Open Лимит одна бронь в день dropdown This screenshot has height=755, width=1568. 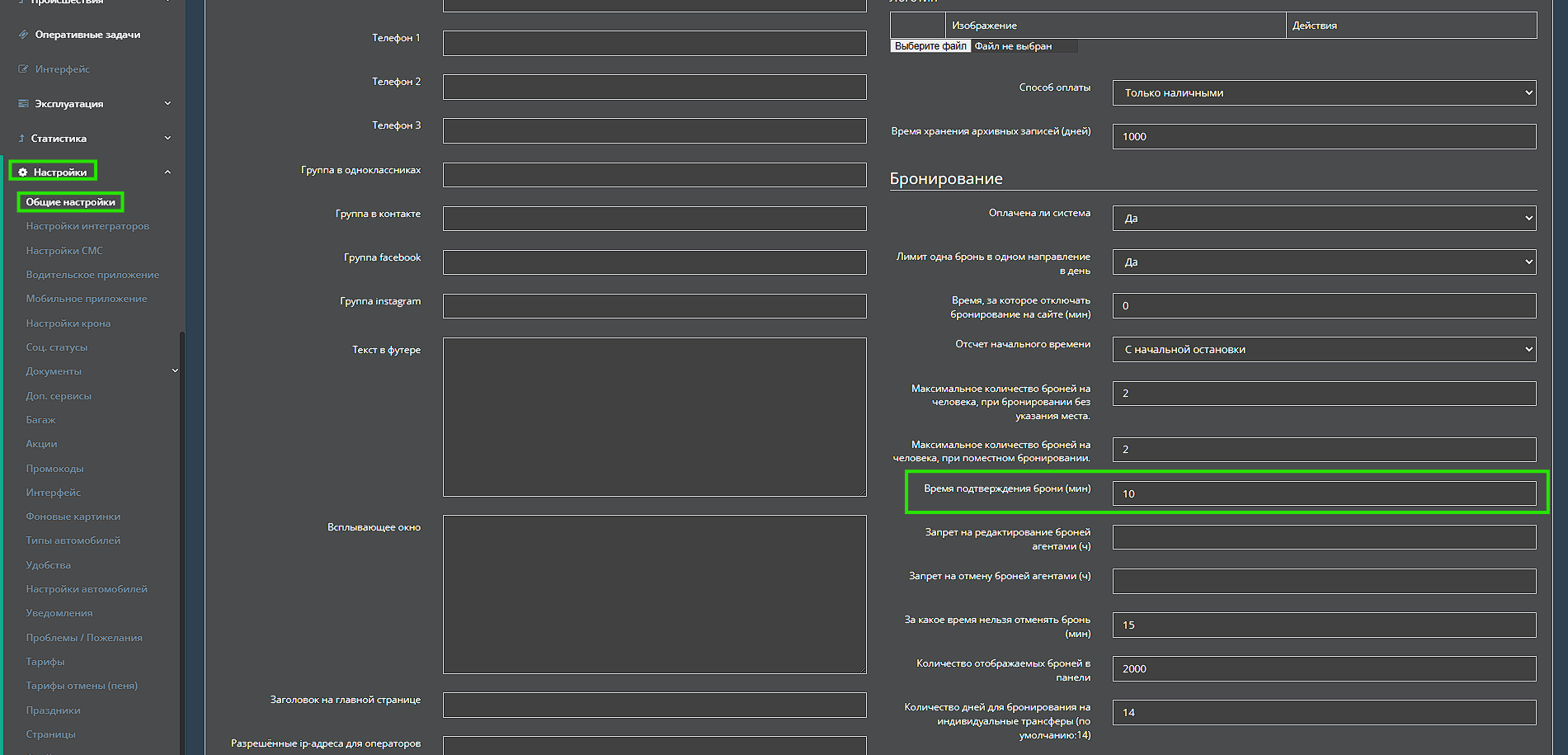click(x=1323, y=262)
